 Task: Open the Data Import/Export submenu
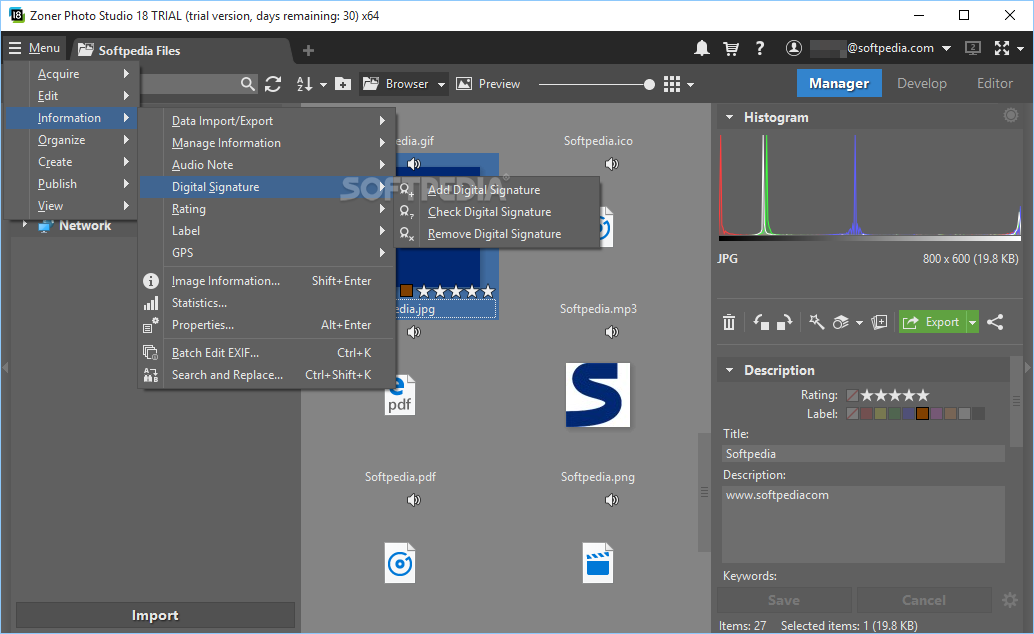267,121
